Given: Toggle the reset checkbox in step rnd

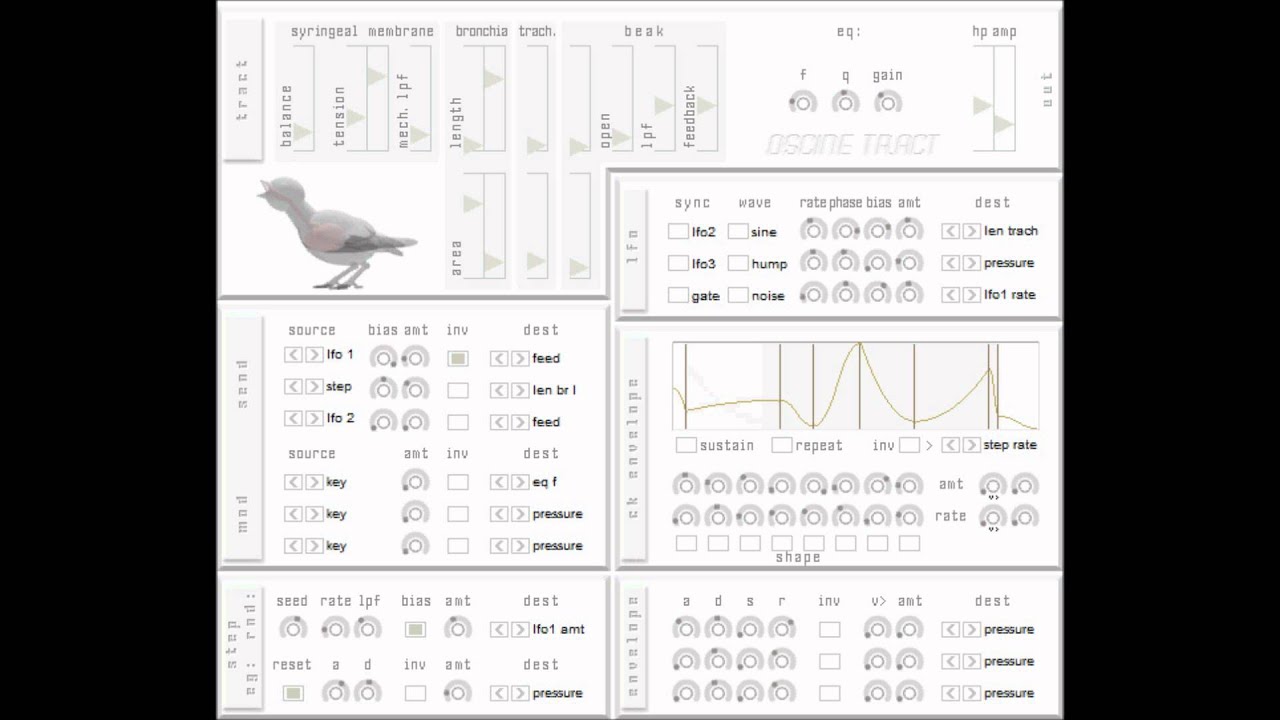Looking at the screenshot, I should click(x=292, y=693).
